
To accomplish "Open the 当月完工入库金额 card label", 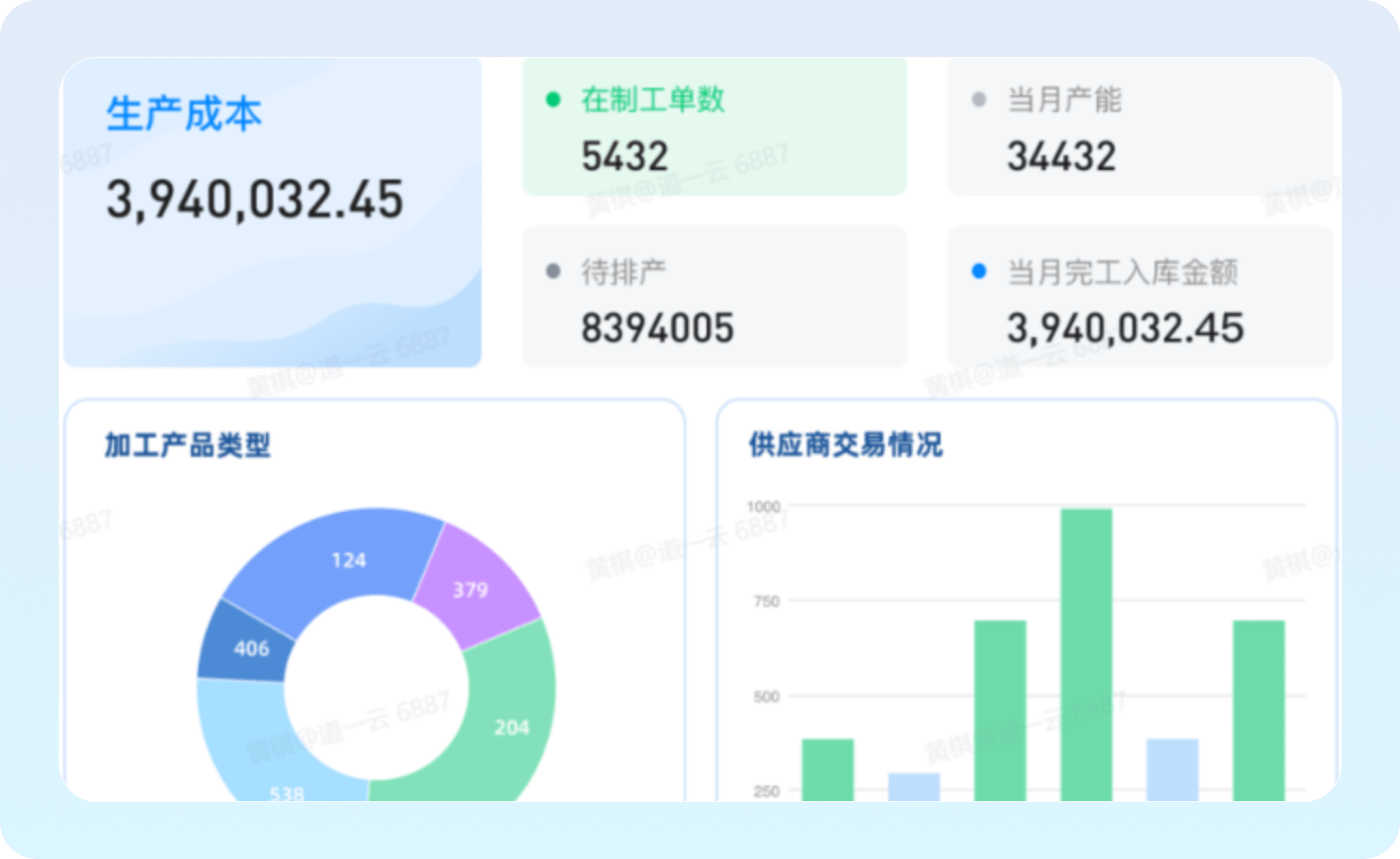I will (x=1122, y=272).
